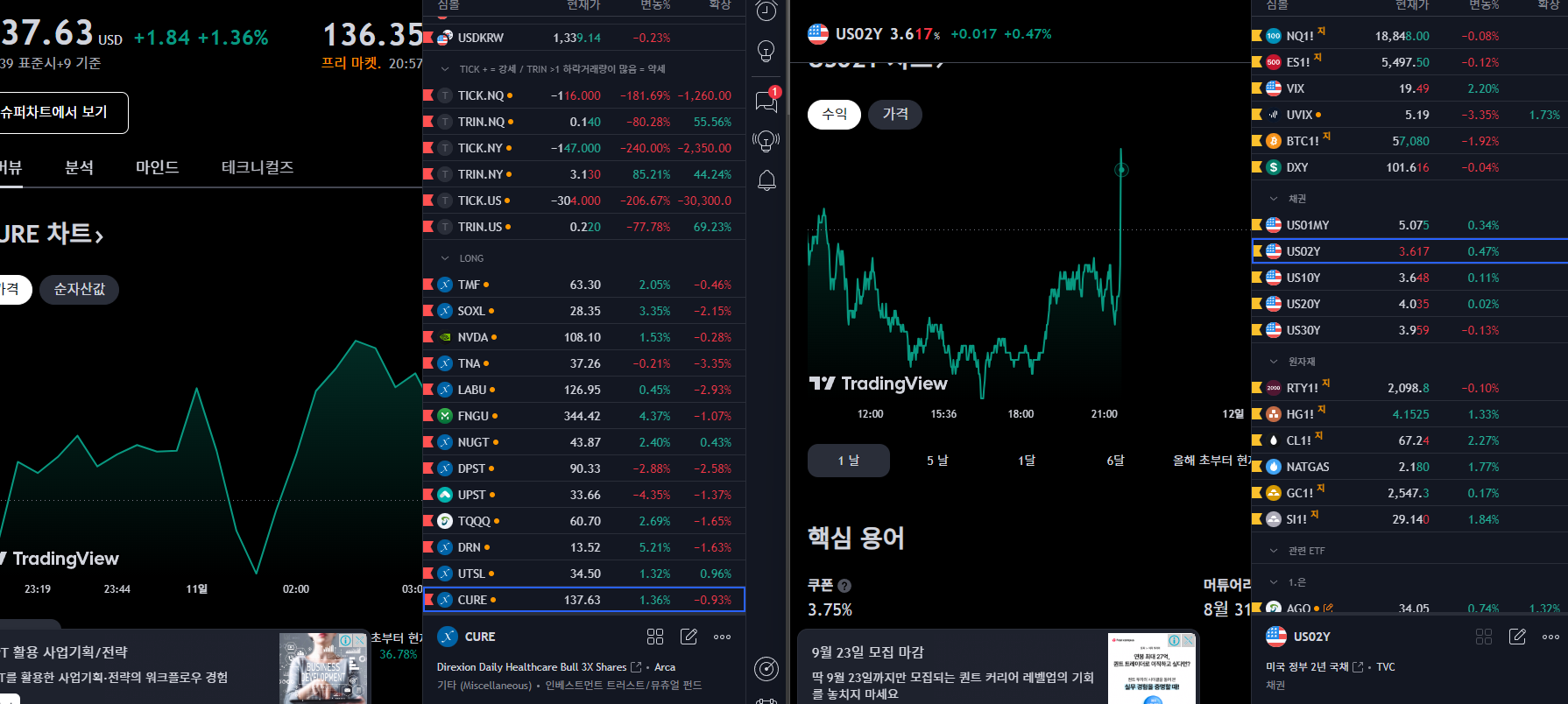This screenshot has height=704, width=1568.
Task: Open external link next to Direxion Daily Healthcare
Action: click(636, 667)
